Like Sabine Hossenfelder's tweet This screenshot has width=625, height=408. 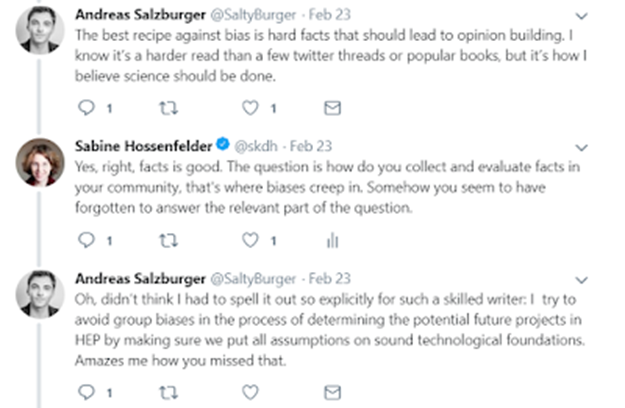(250, 240)
